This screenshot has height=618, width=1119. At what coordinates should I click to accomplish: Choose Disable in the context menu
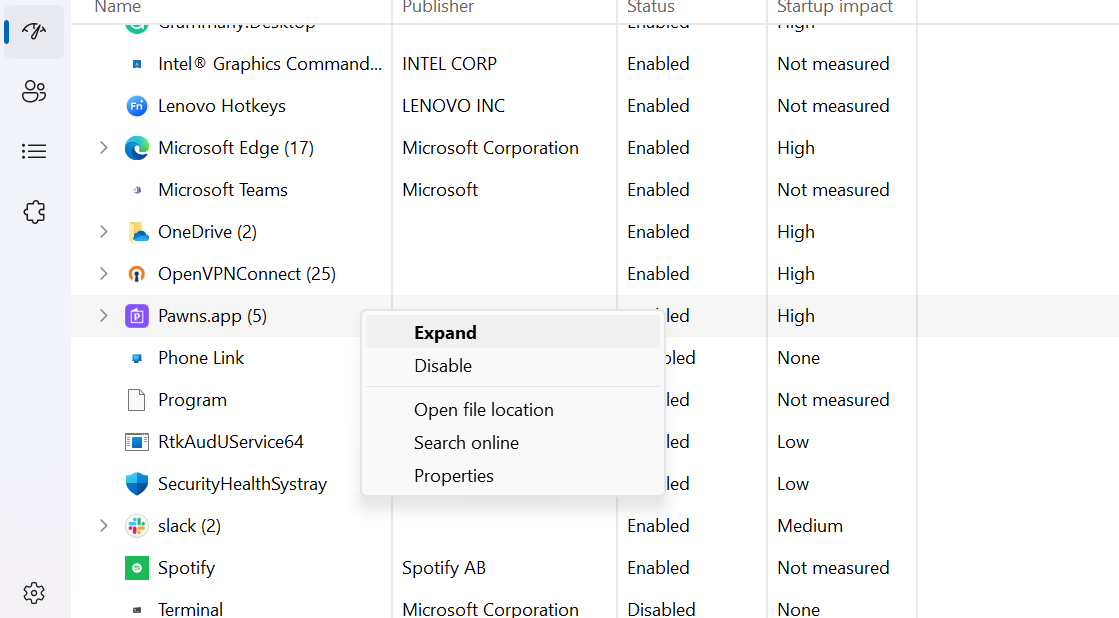click(x=512, y=366)
